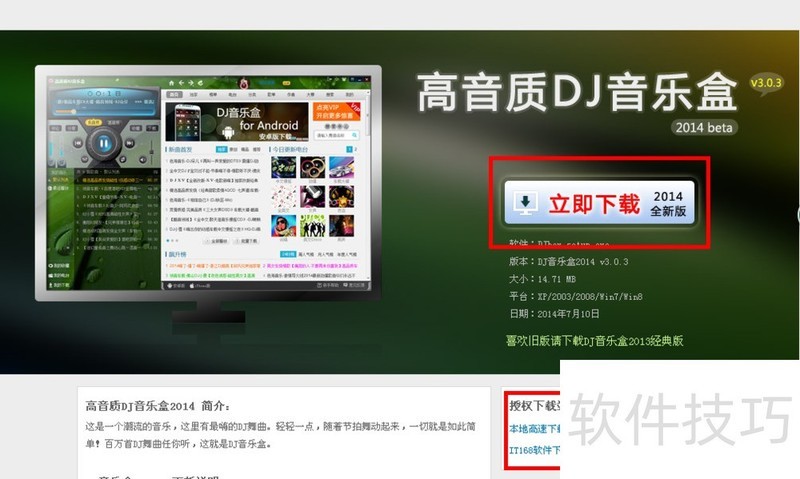This screenshot has width=800, height=479.
Task: Click the vertical volume slider in preview player
Action: (x=152, y=152)
